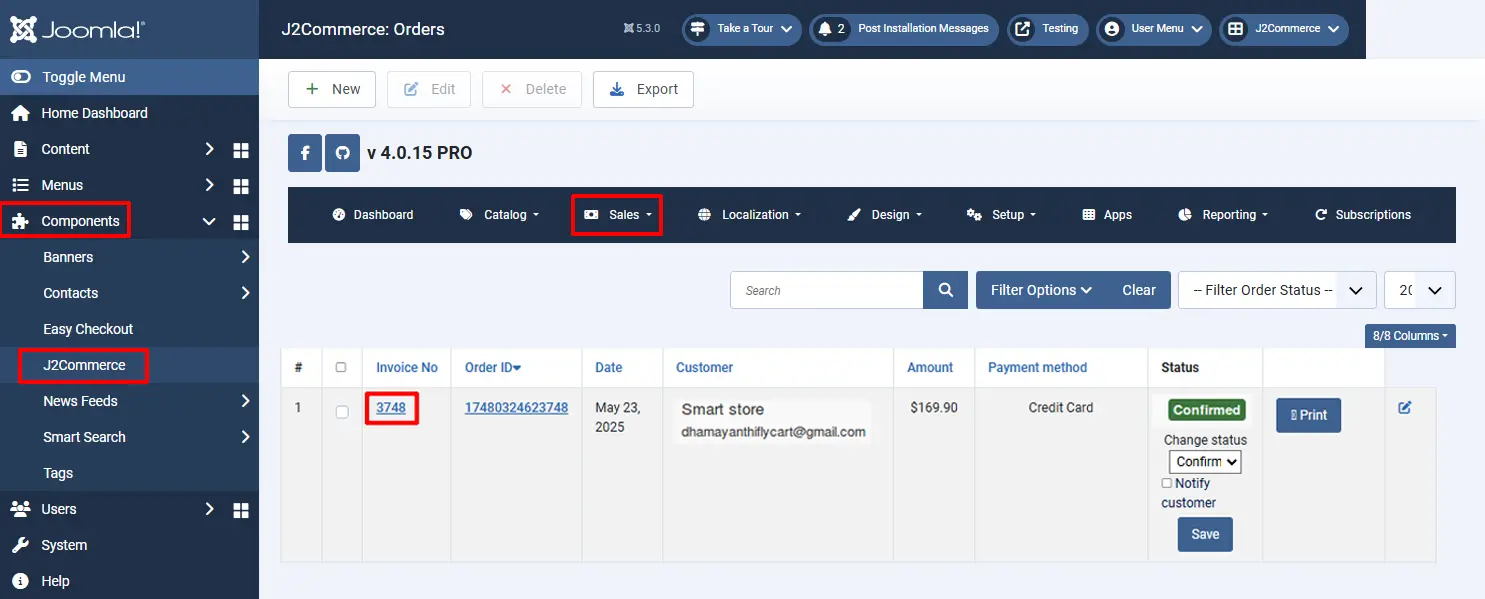Open the 8/8 Columns dropdown
Viewport: 1485px width, 599px height.
[1410, 336]
